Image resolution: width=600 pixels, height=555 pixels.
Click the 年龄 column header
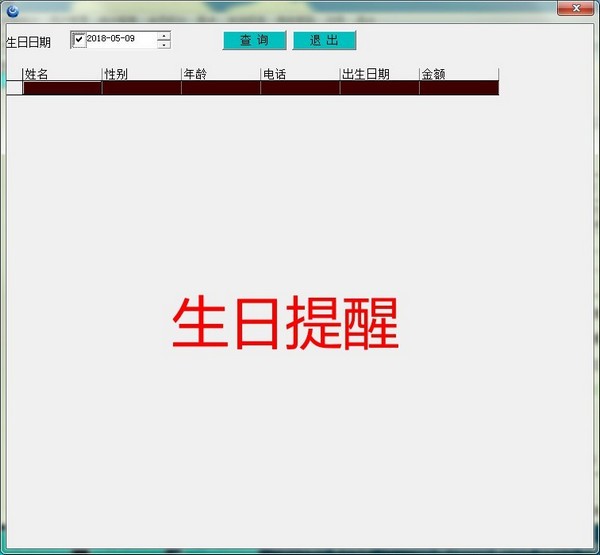point(221,74)
